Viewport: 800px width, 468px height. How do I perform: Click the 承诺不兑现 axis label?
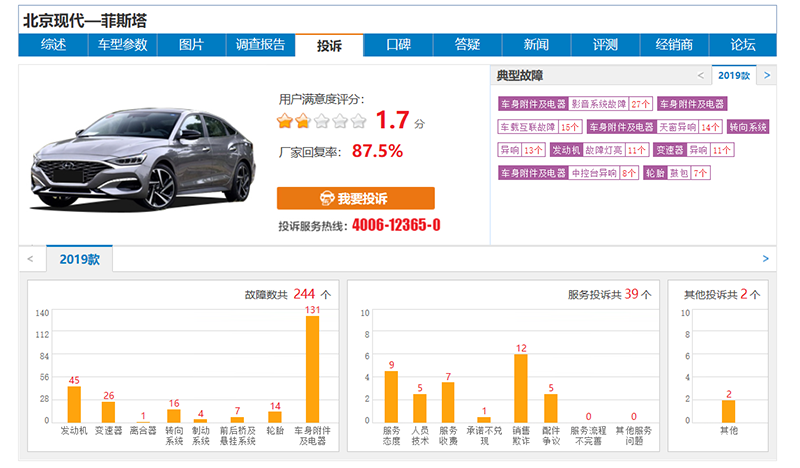[x=484, y=436]
